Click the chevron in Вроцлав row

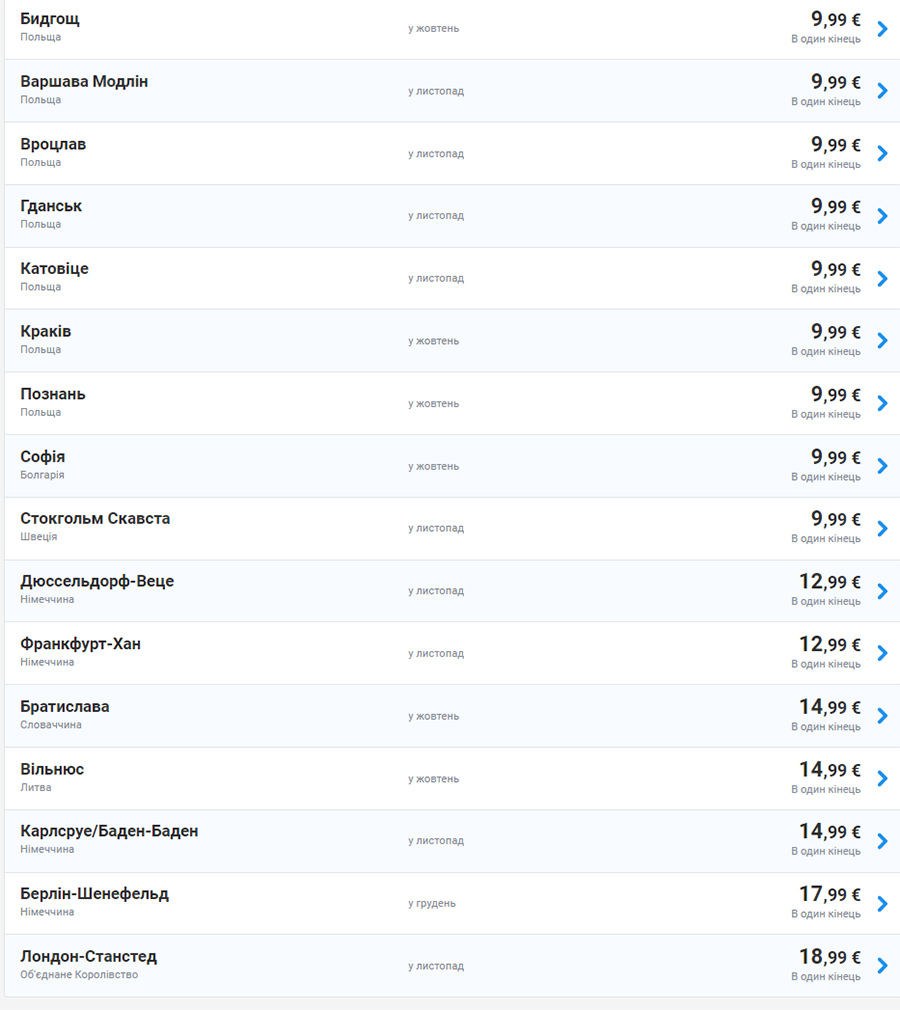click(883, 154)
